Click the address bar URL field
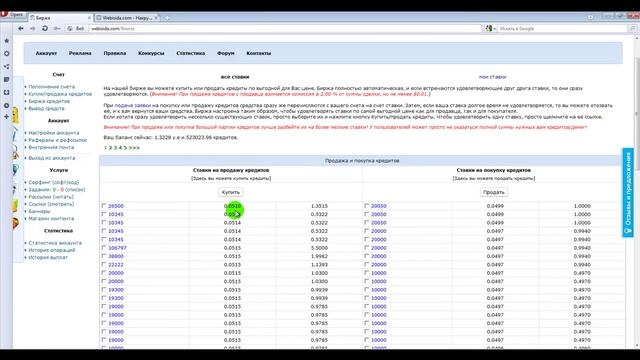Screen dimensions: 640x360 (285, 29)
